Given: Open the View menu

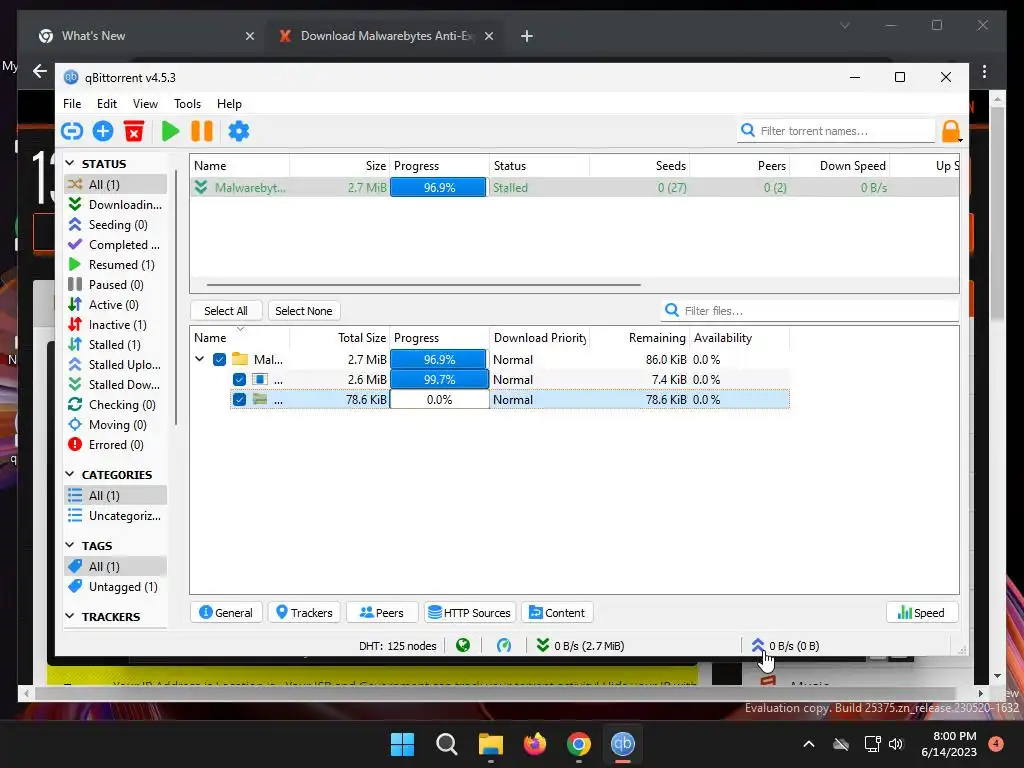Looking at the screenshot, I should 145,104.
